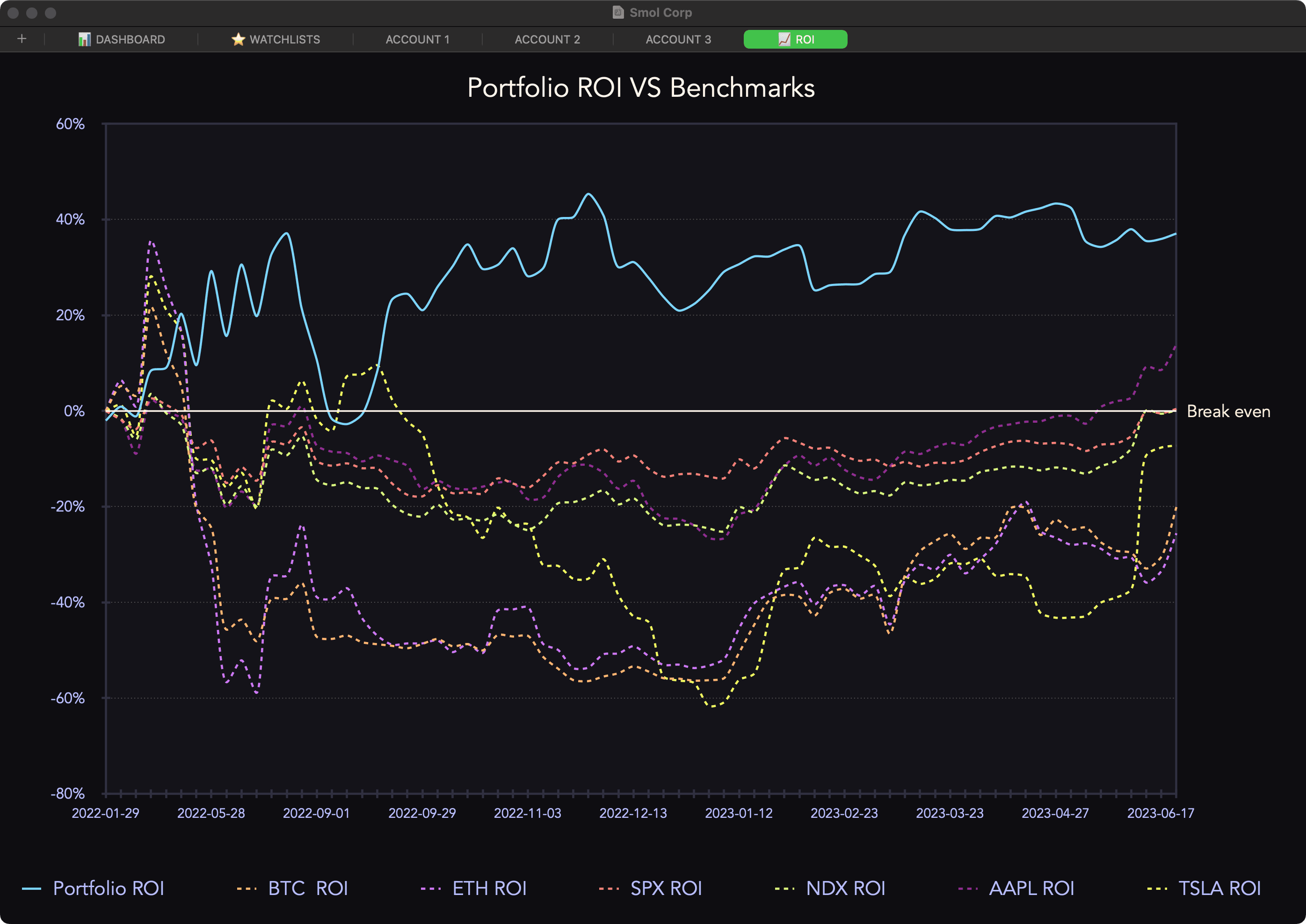Click the -20% y-axis label
Viewport: 1306px width, 924px height.
point(68,506)
